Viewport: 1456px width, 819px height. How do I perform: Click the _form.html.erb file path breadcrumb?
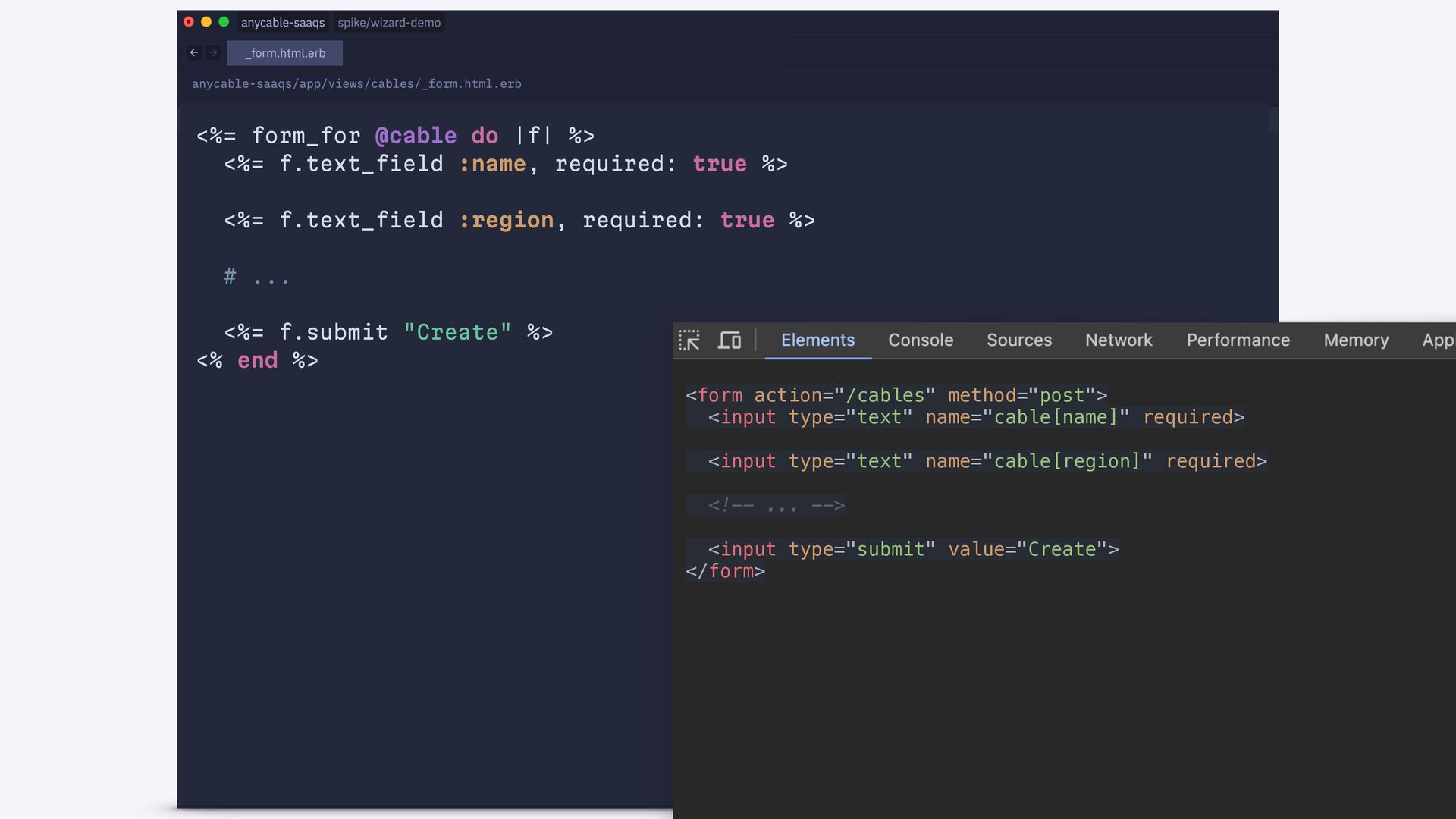356,84
